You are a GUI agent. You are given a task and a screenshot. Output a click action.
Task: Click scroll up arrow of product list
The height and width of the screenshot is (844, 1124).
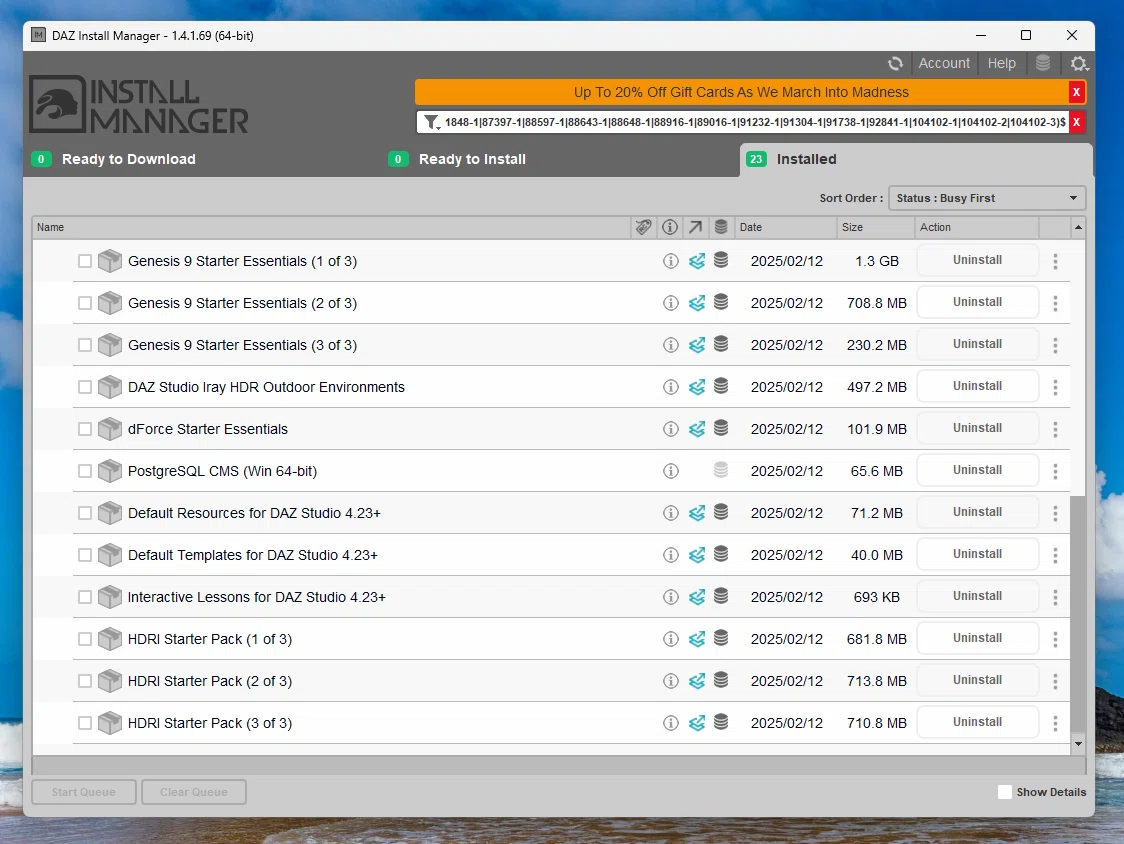(1078, 227)
